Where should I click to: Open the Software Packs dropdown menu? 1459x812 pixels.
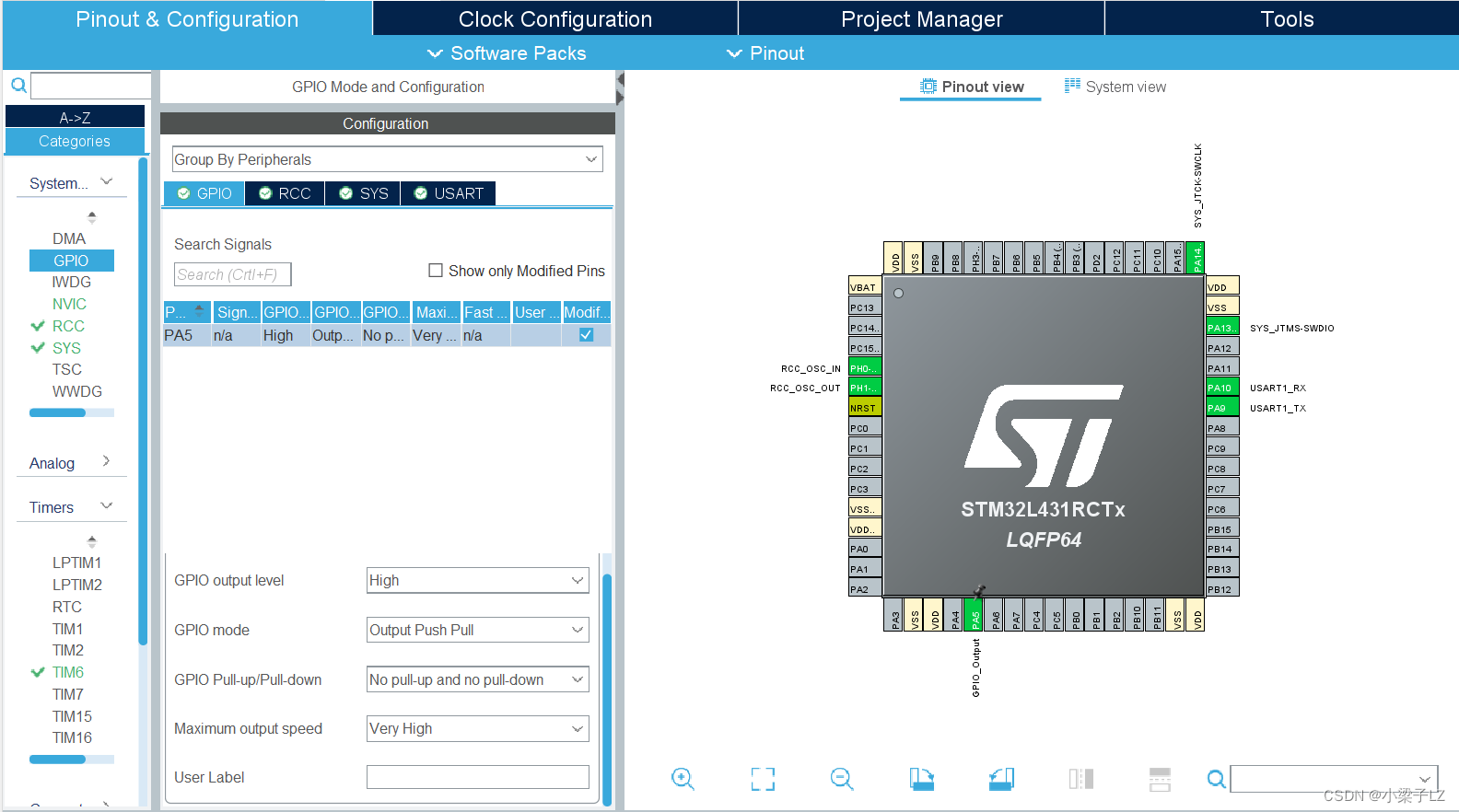[507, 53]
